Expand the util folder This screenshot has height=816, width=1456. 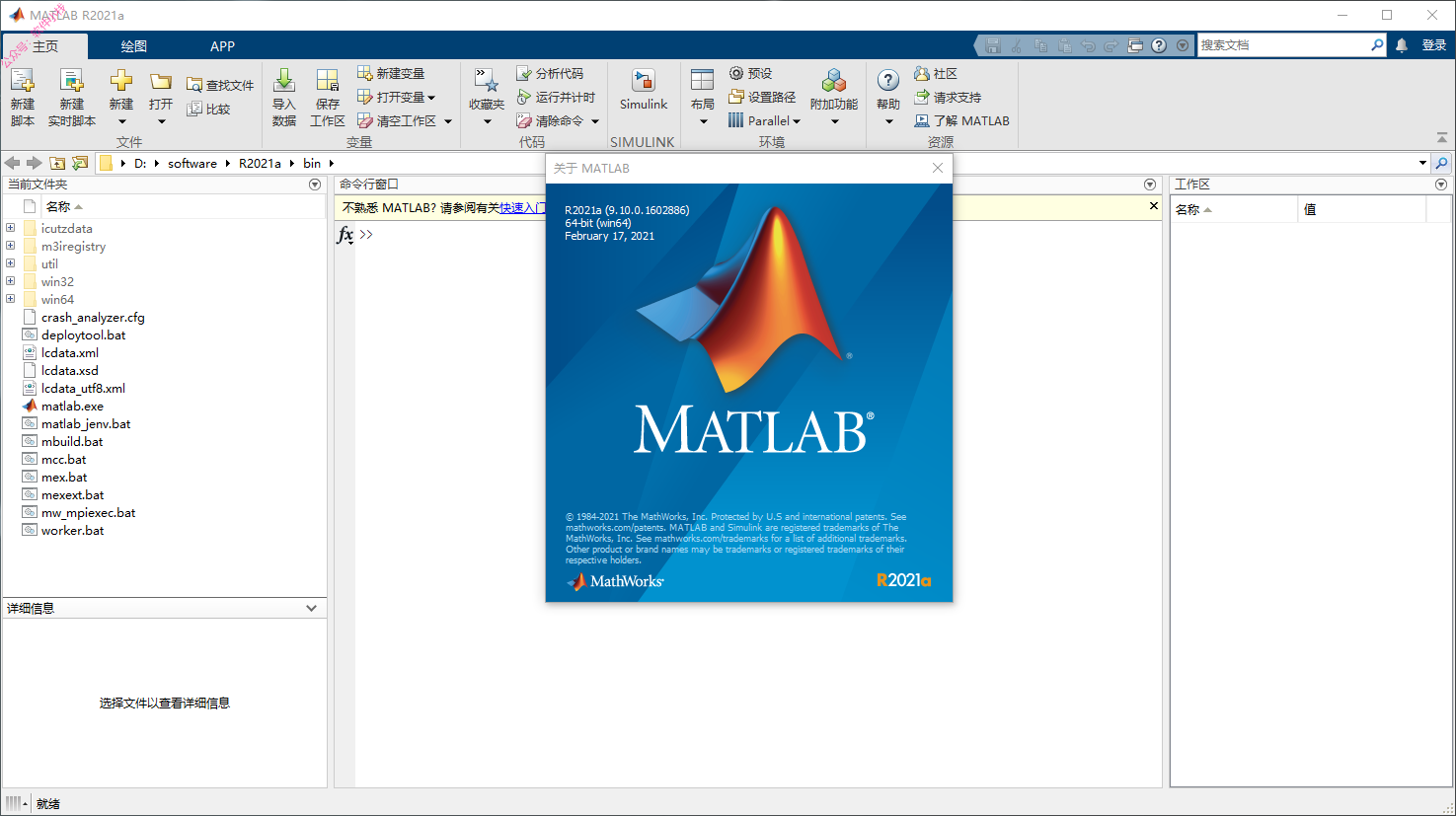pos(10,263)
